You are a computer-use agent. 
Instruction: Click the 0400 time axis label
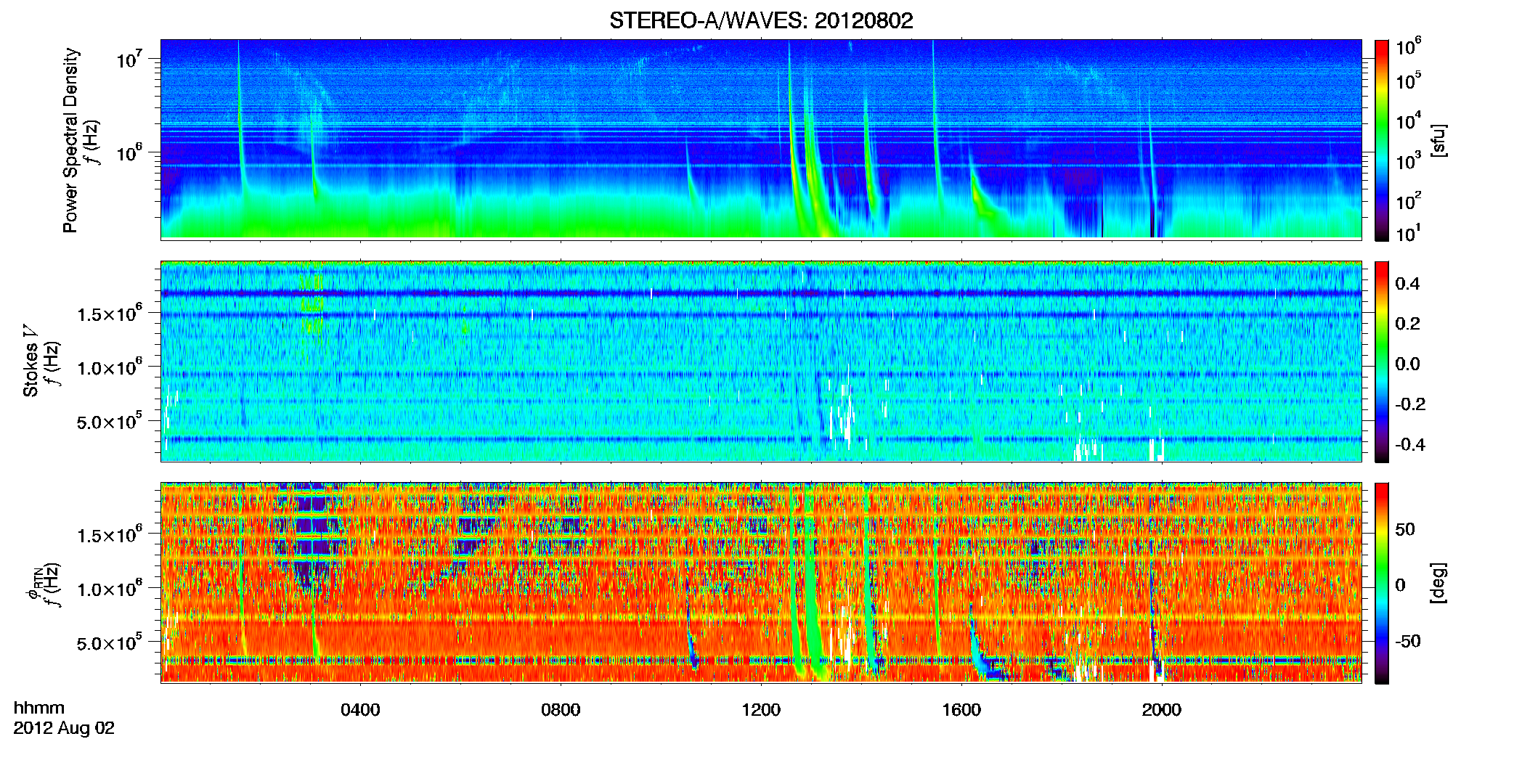pyautogui.click(x=360, y=710)
